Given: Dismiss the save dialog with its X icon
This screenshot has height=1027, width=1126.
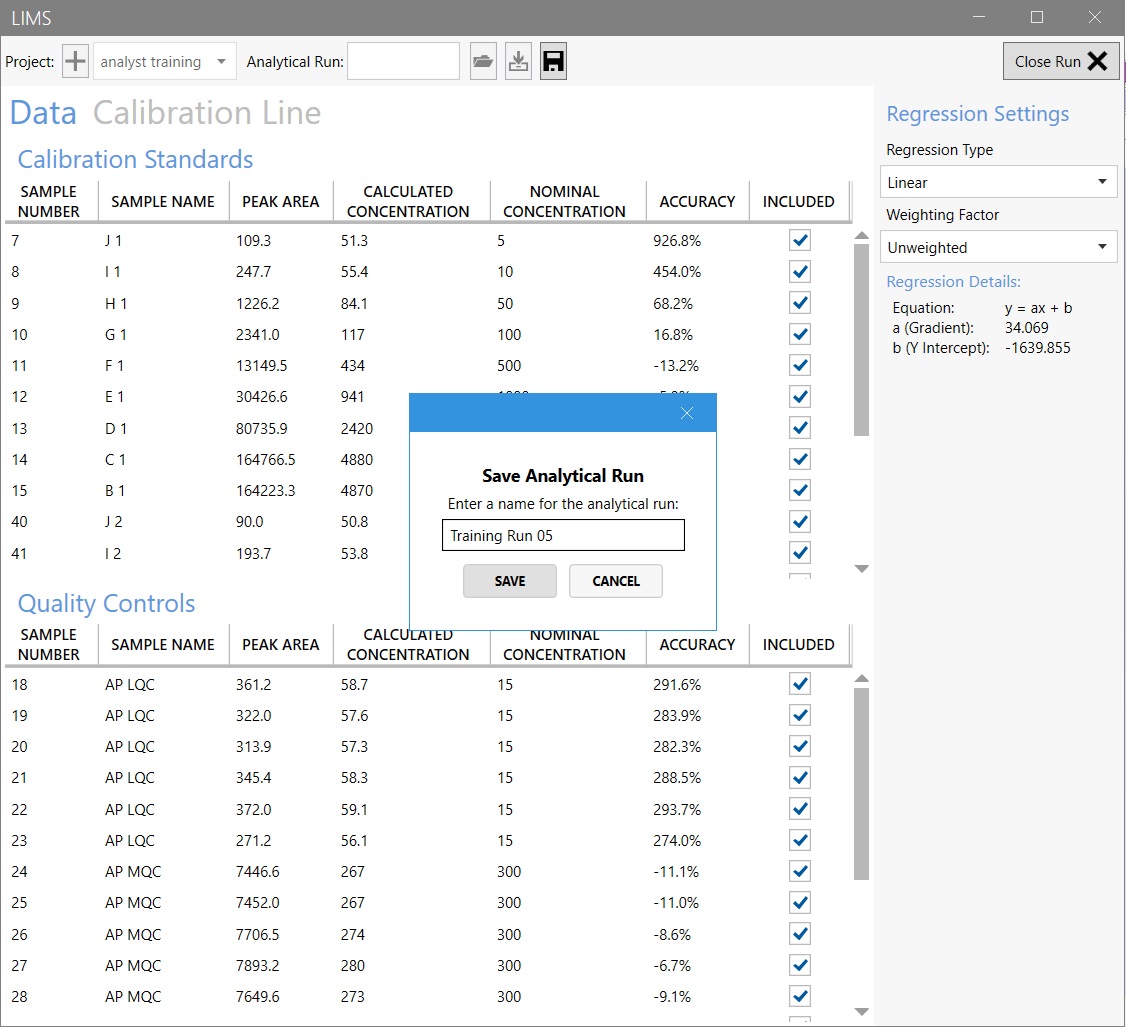Looking at the screenshot, I should (x=687, y=412).
